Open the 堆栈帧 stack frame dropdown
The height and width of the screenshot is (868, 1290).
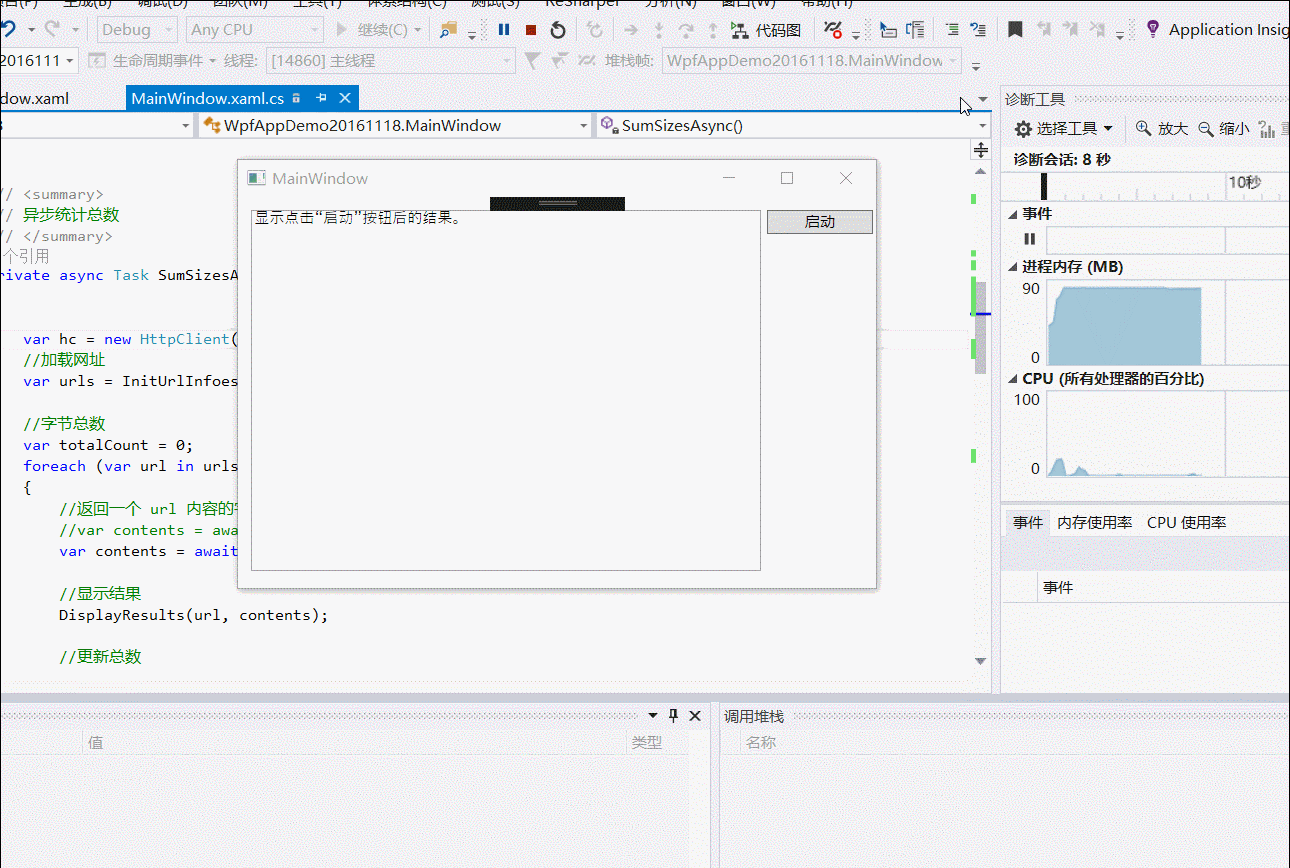tap(811, 61)
